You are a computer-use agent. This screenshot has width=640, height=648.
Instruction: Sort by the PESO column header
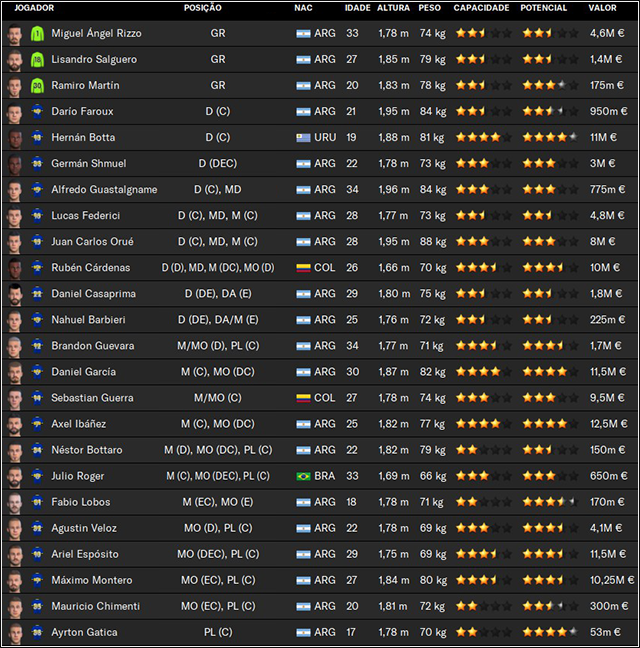430,8
